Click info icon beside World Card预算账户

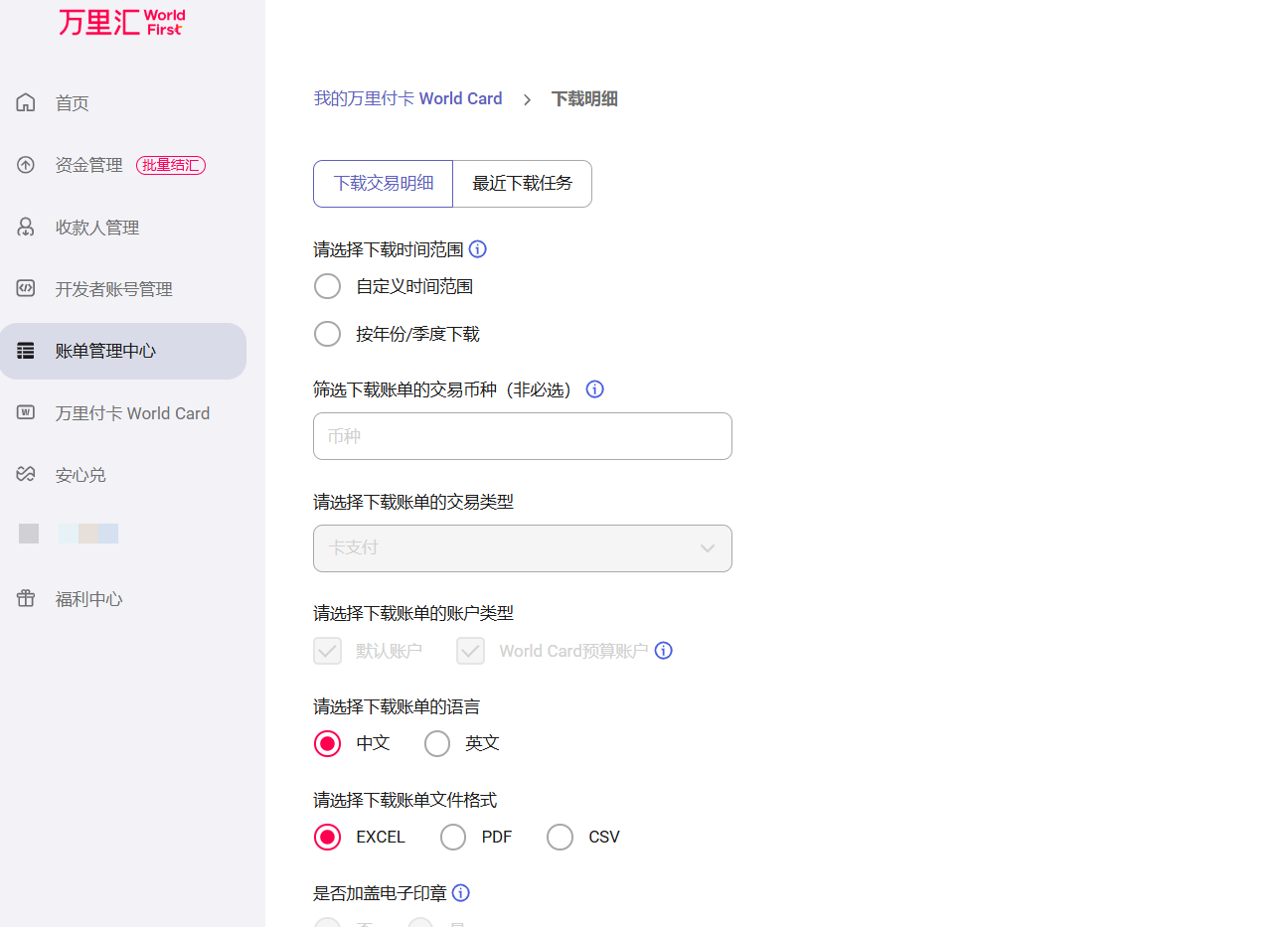coord(664,651)
